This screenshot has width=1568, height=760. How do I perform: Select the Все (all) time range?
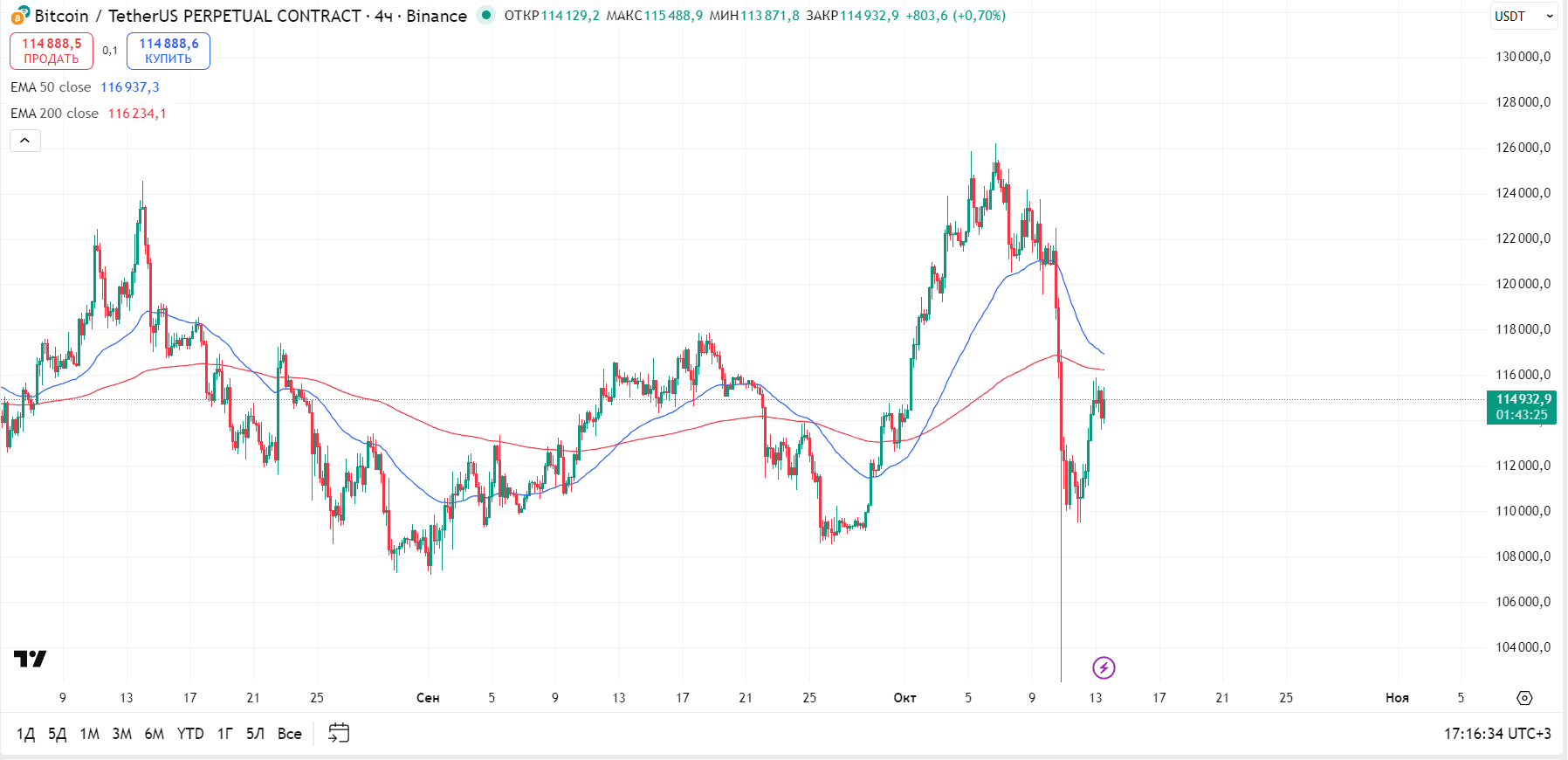pyautogui.click(x=289, y=734)
